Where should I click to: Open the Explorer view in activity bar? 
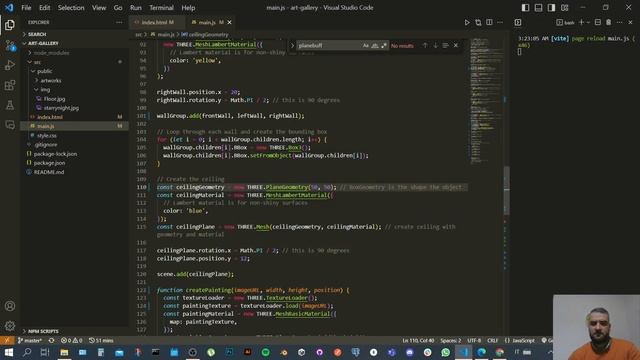point(10,25)
